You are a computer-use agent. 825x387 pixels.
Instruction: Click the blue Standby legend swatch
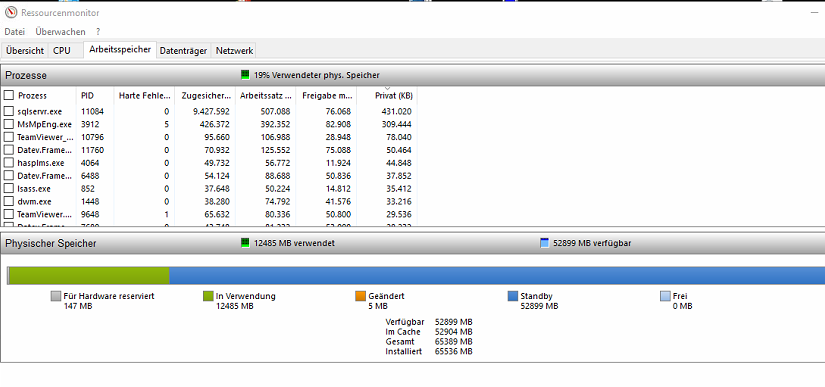[x=513, y=296]
